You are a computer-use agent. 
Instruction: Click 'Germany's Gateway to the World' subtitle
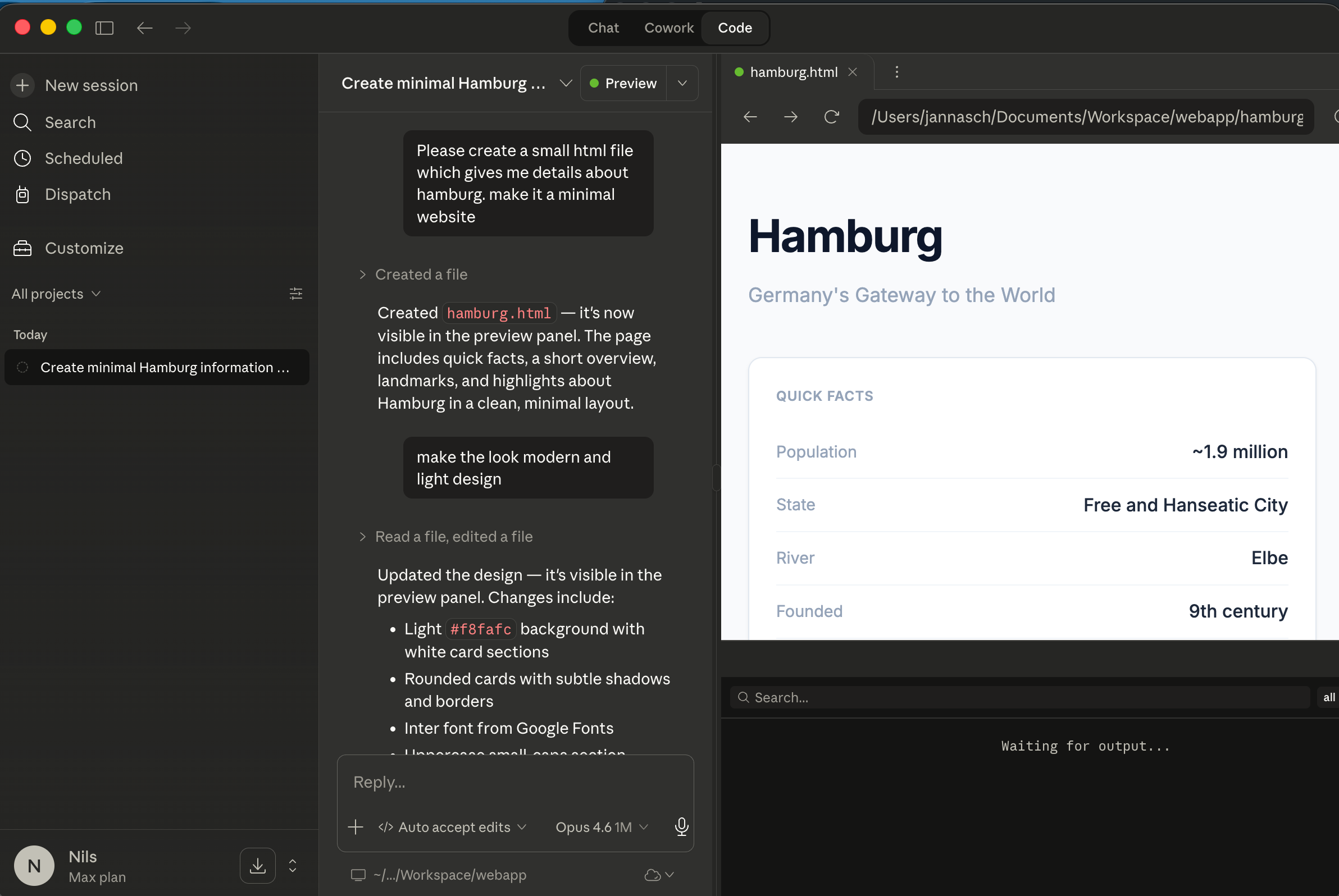(901, 295)
